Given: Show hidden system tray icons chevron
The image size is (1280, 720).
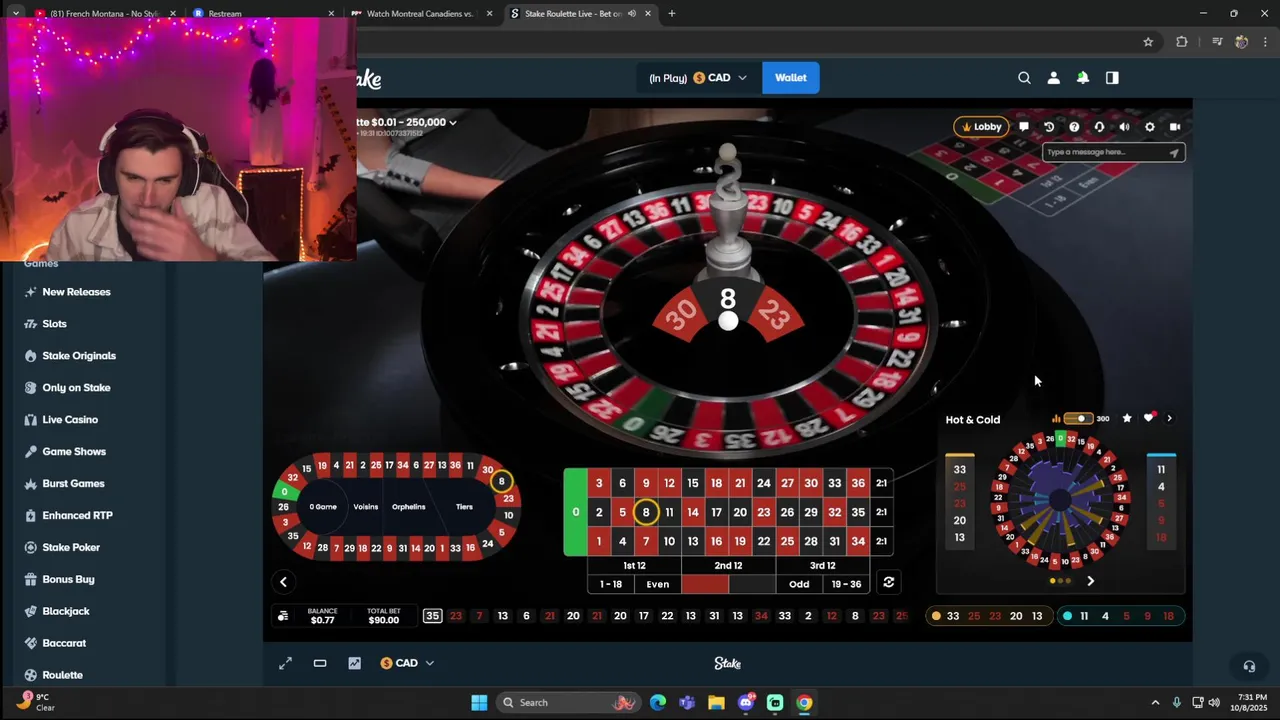Looking at the screenshot, I should coord(1155,702).
